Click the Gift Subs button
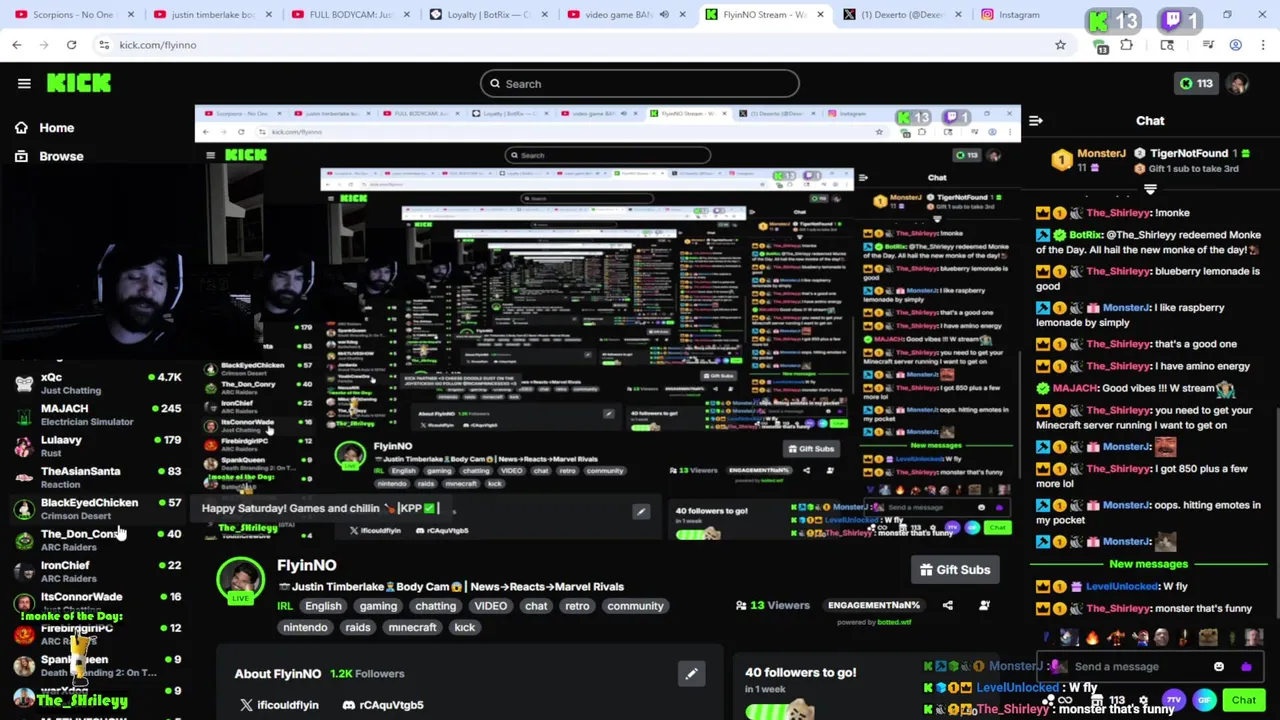The height and width of the screenshot is (720, 1280). point(955,570)
